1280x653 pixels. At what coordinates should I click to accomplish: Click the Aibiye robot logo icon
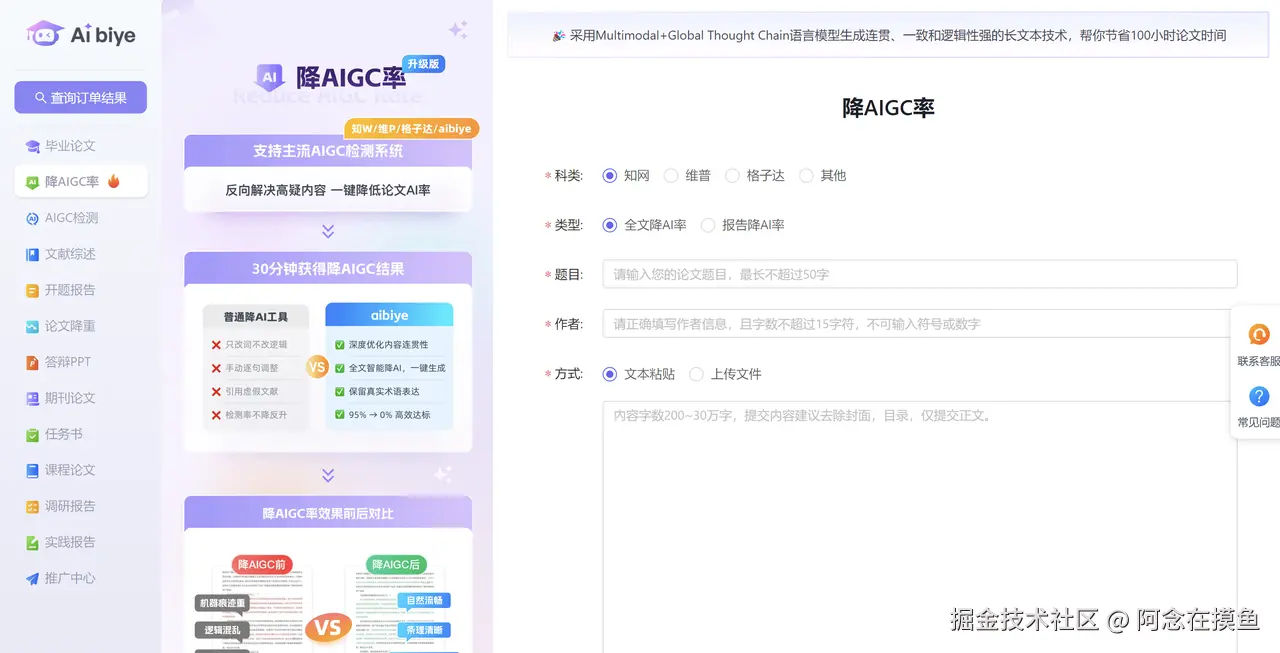[44, 34]
